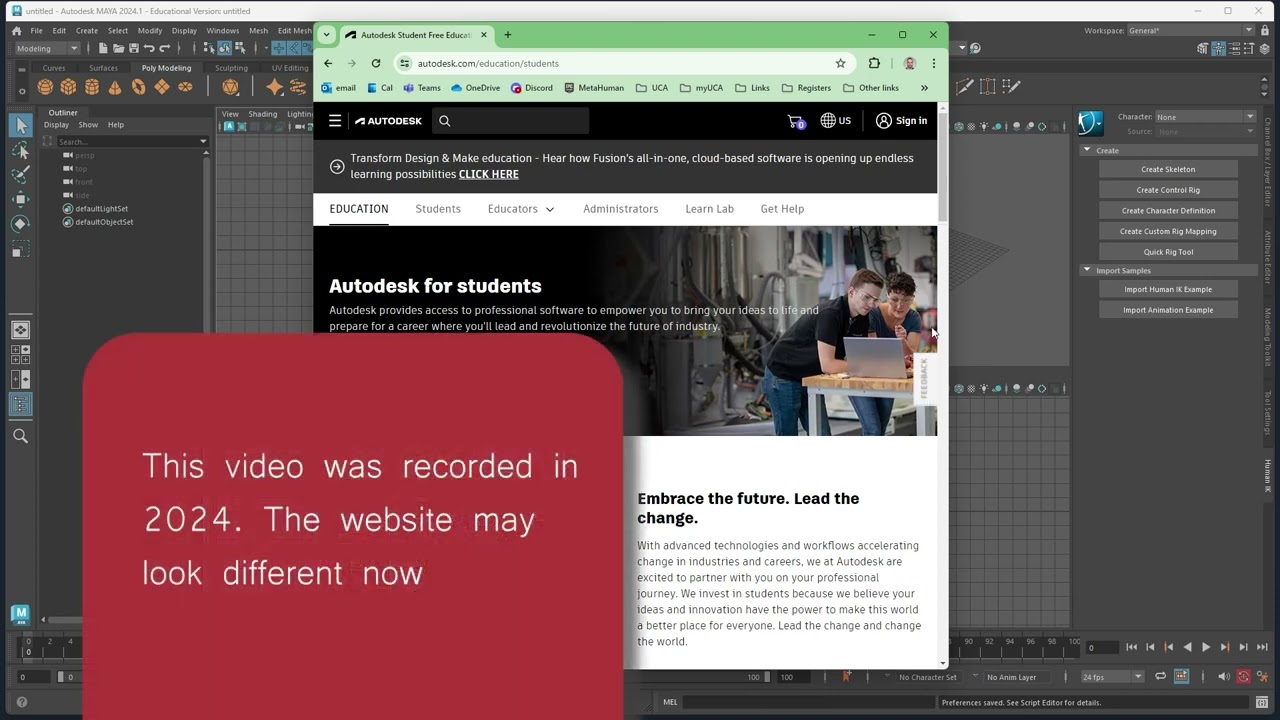The height and width of the screenshot is (720, 1280).
Task: Click the New Scene icon in Maya
Action: click(x=104, y=48)
